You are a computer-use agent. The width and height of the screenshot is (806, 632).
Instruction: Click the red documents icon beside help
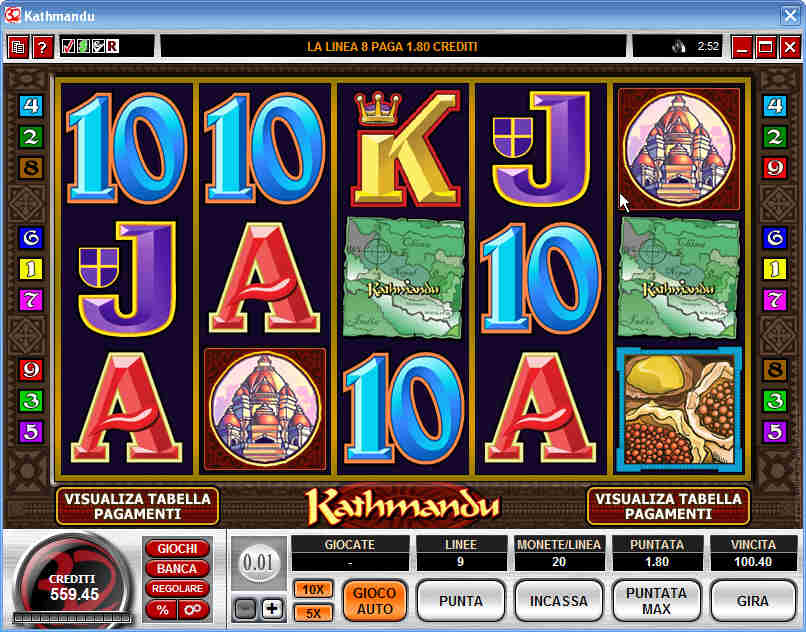18,48
